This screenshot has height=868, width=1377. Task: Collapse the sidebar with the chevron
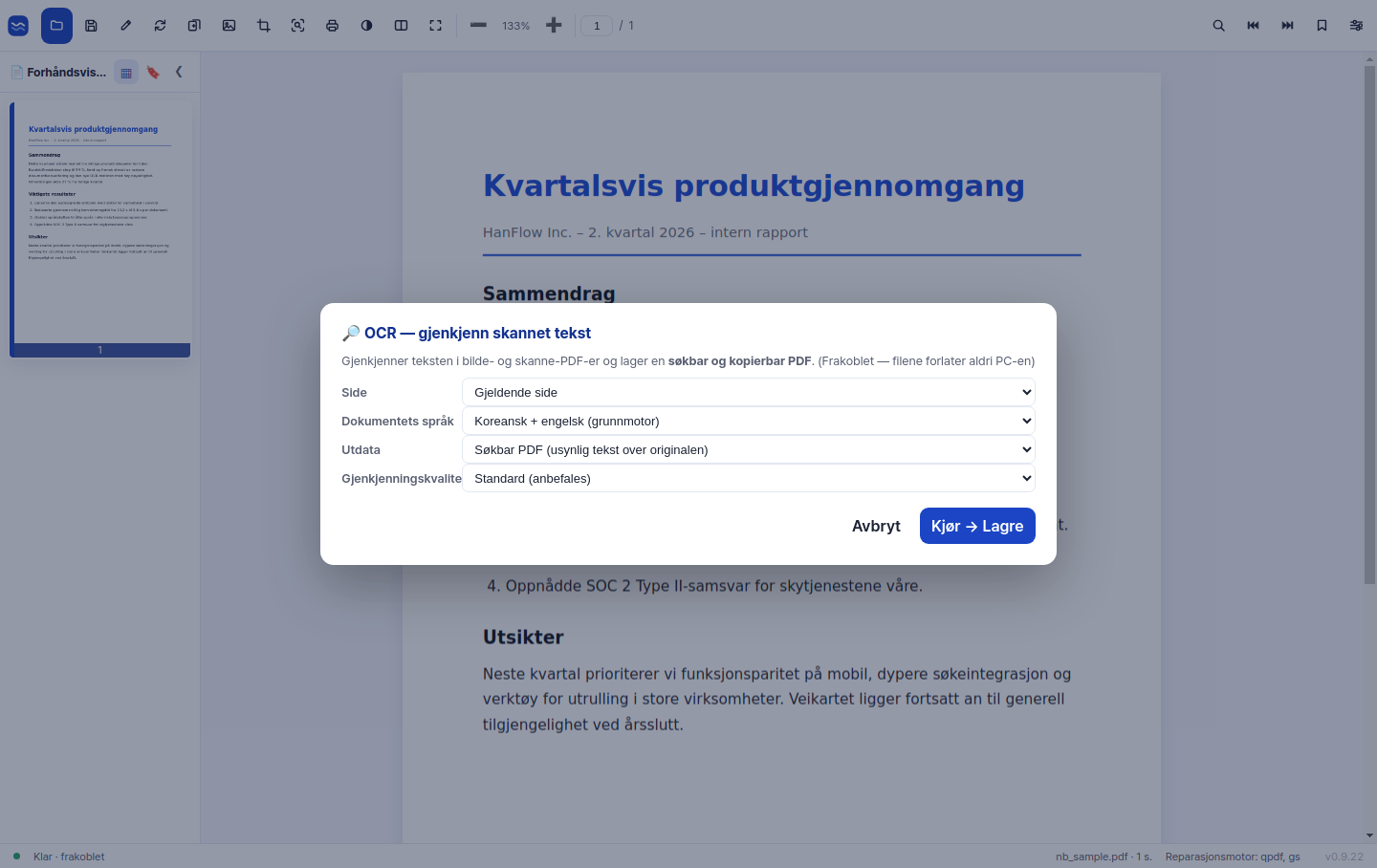(x=179, y=72)
